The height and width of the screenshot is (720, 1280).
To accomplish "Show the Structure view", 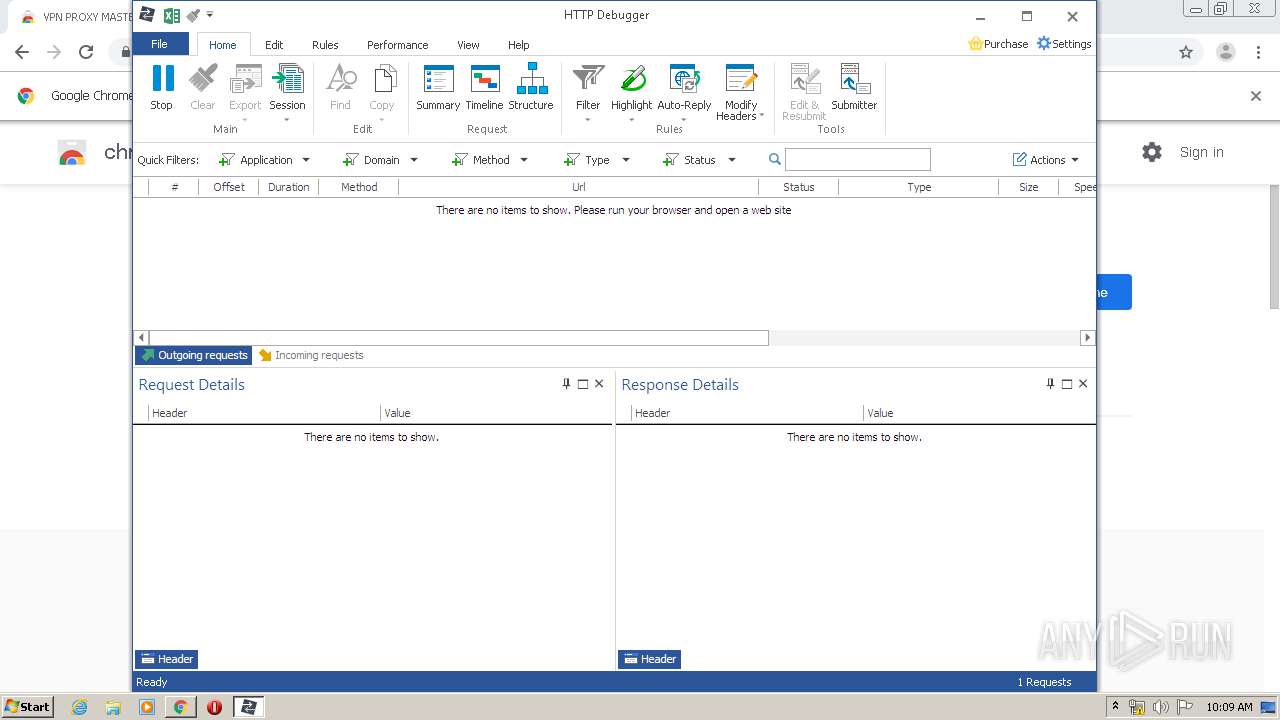I will [531, 87].
